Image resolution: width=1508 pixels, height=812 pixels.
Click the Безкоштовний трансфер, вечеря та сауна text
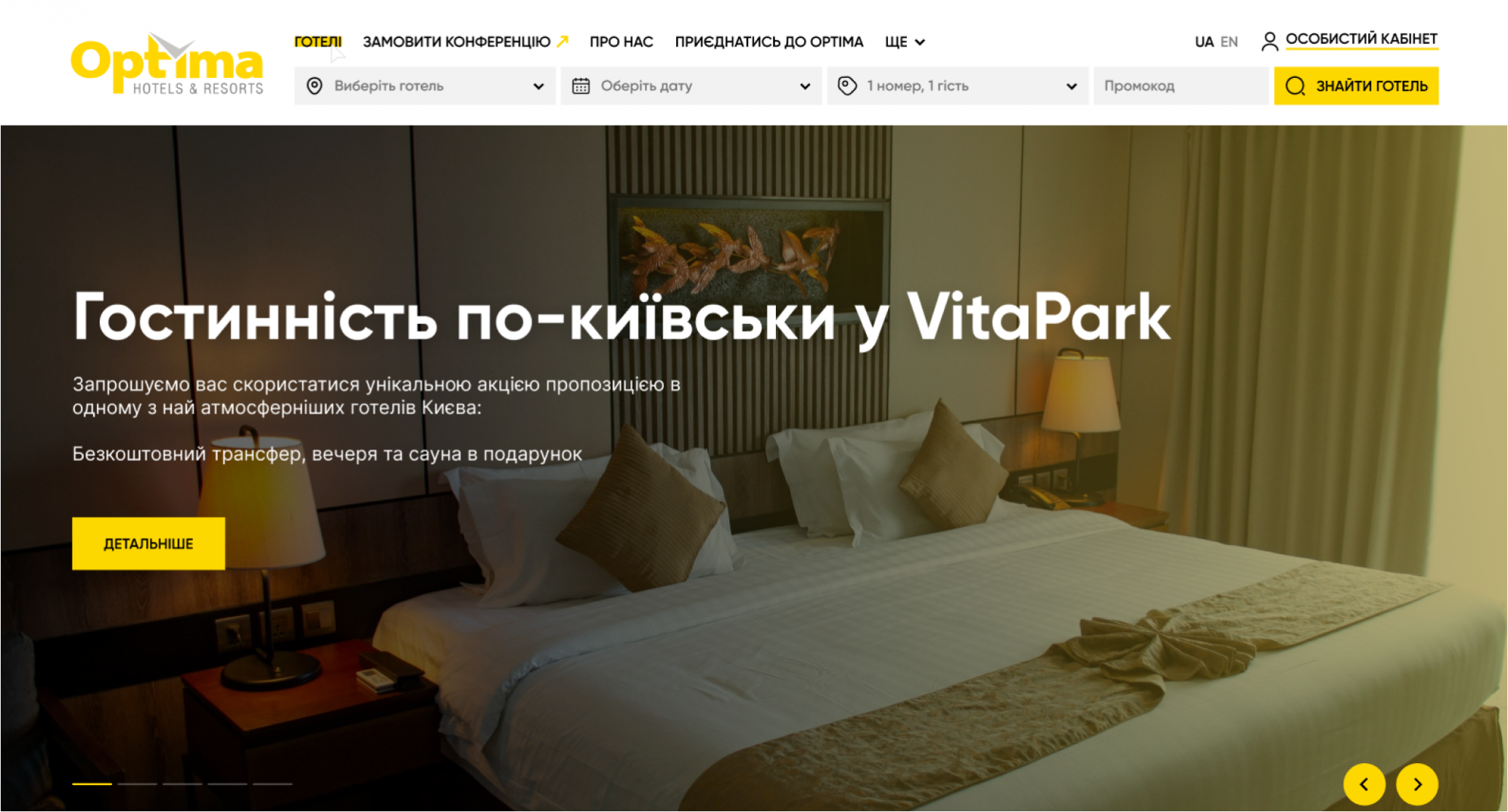tap(327, 454)
